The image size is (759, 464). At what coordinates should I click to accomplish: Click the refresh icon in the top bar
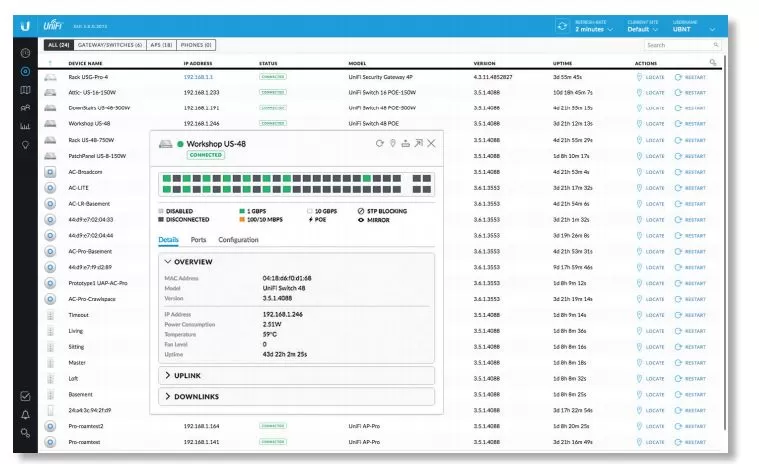pyautogui.click(x=562, y=26)
